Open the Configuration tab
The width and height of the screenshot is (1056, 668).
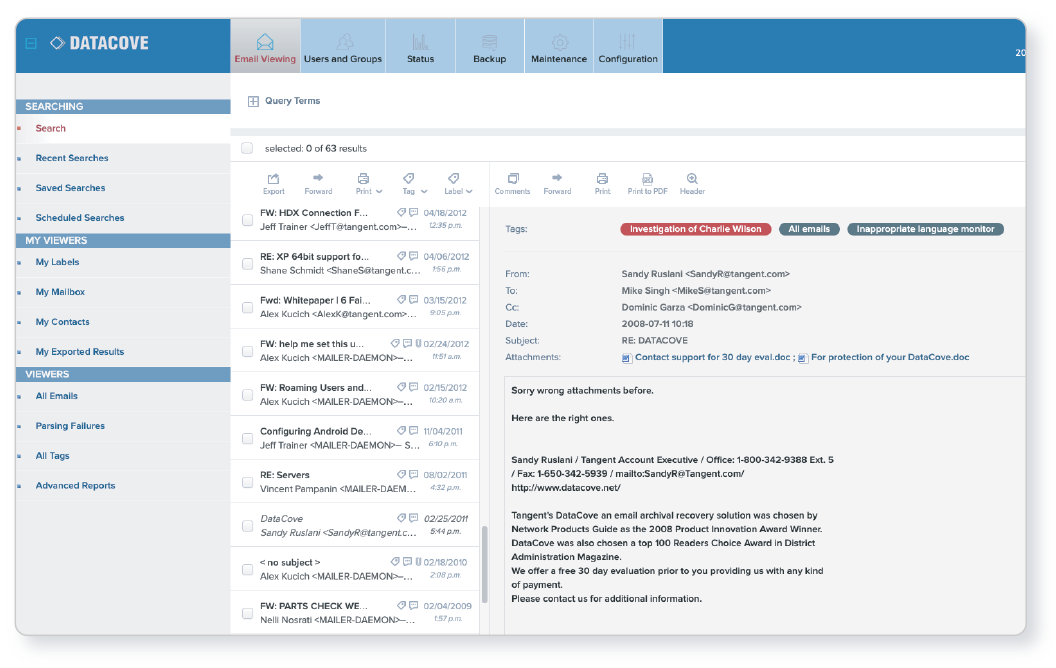coord(628,46)
